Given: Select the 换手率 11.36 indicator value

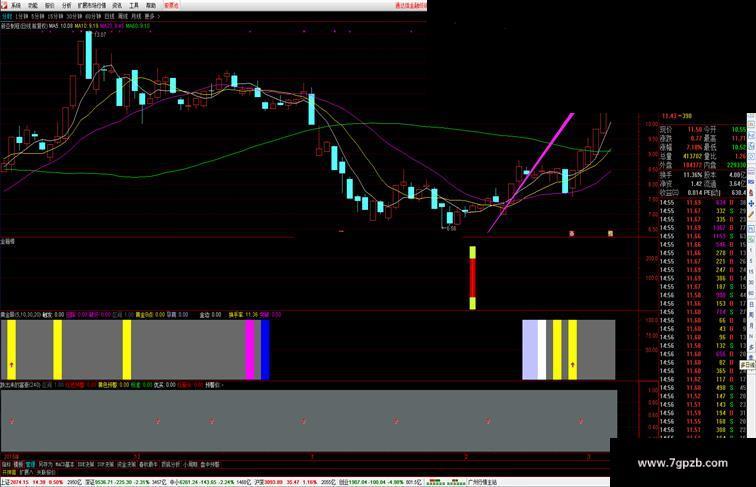Looking at the screenshot, I should pos(243,314).
